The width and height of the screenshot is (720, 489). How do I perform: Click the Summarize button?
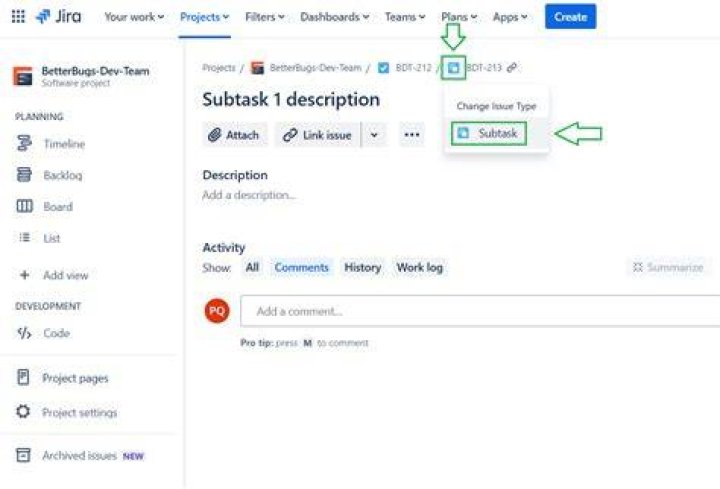click(x=668, y=267)
